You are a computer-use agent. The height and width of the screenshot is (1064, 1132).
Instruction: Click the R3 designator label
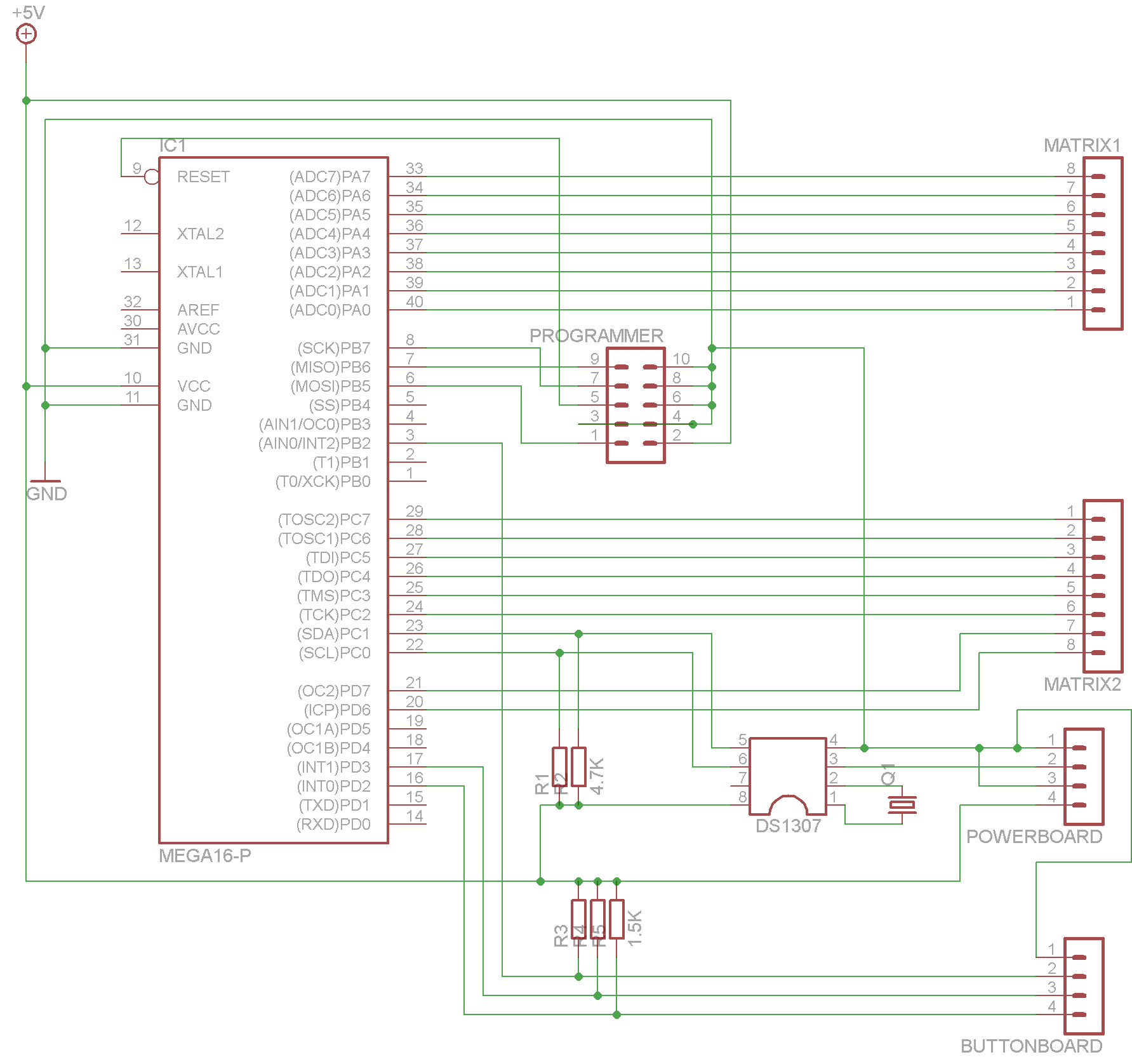click(x=561, y=936)
